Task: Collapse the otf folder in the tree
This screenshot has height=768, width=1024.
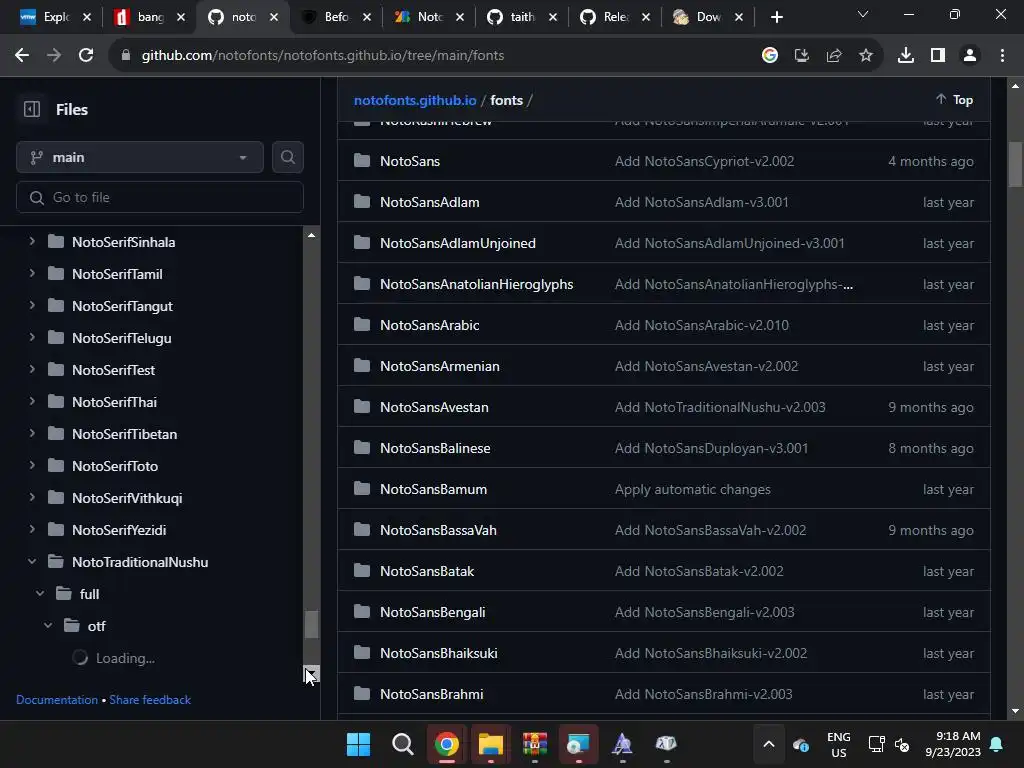Action: click(x=48, y=626)
